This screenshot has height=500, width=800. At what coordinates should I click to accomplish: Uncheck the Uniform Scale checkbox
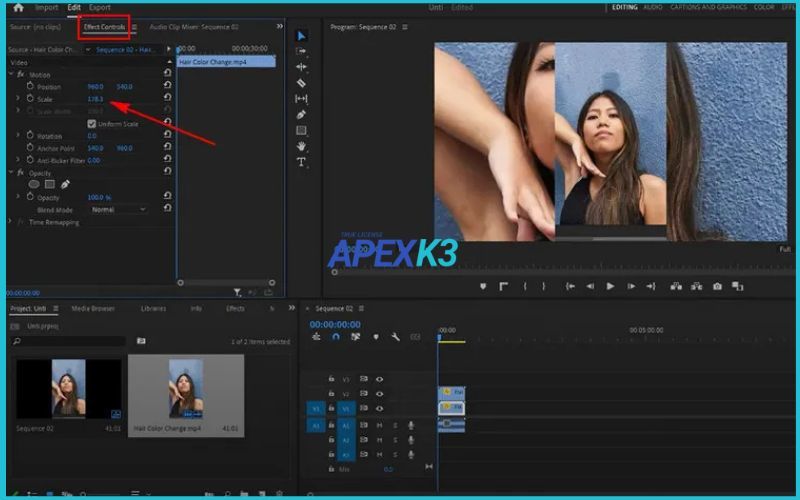coord(91,124)
